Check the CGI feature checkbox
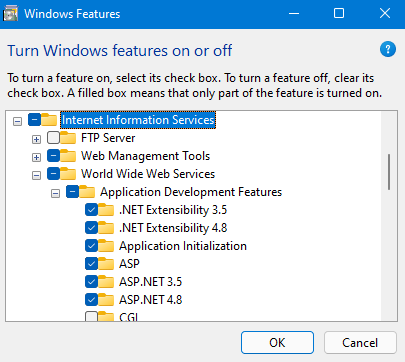The width and height of the screenshot is (405, 362). [91, 316]
